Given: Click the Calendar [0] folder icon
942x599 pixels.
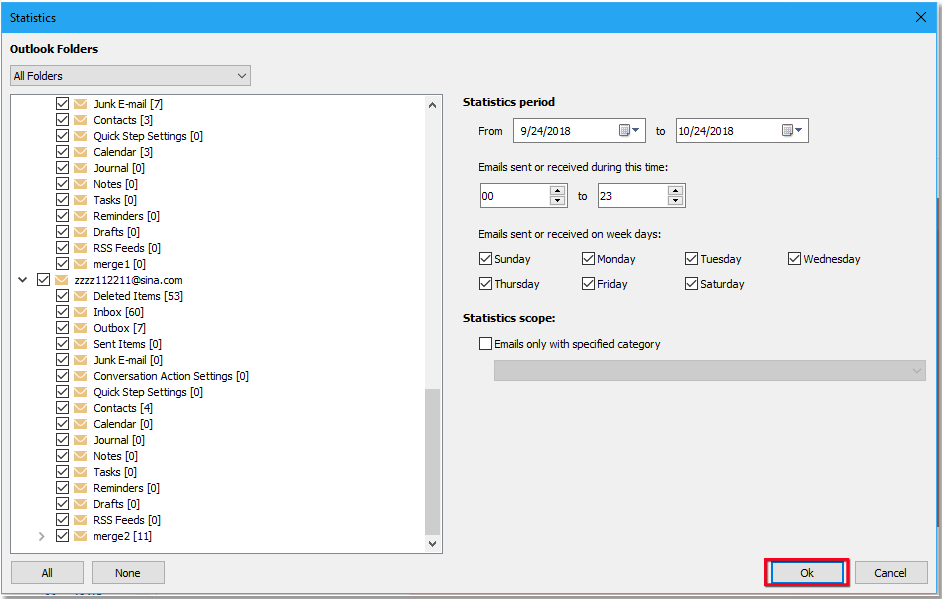Looking at the screenshot, I should coord(81,423).
